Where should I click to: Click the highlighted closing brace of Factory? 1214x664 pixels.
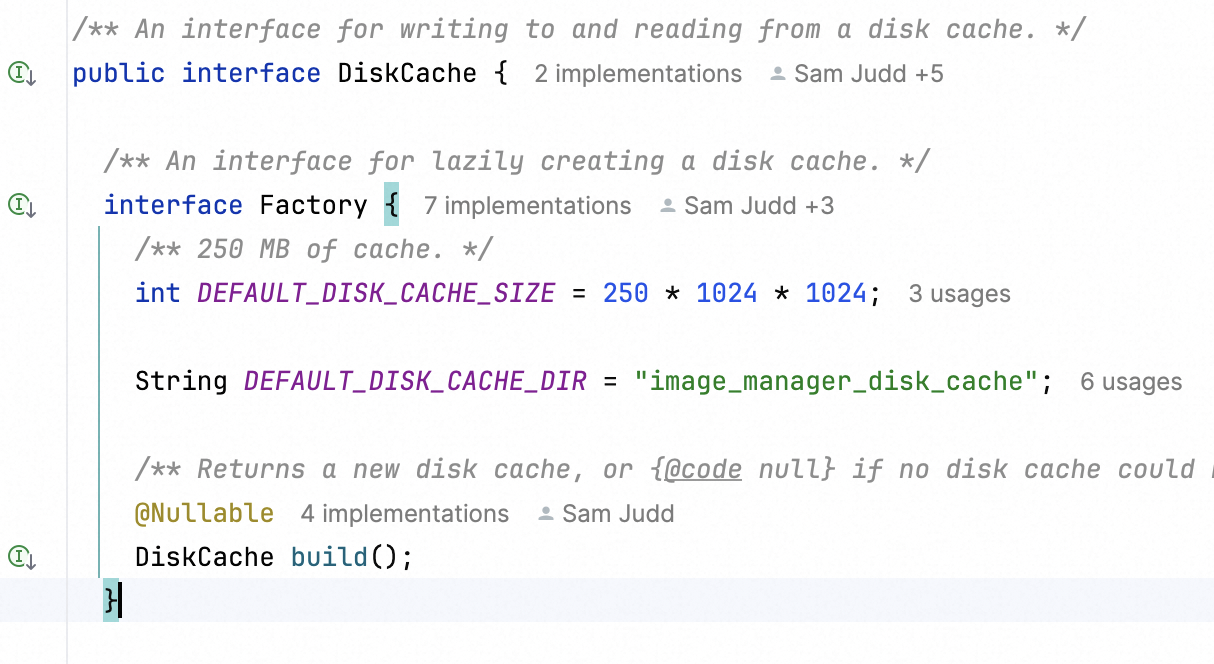pos(110,601)
